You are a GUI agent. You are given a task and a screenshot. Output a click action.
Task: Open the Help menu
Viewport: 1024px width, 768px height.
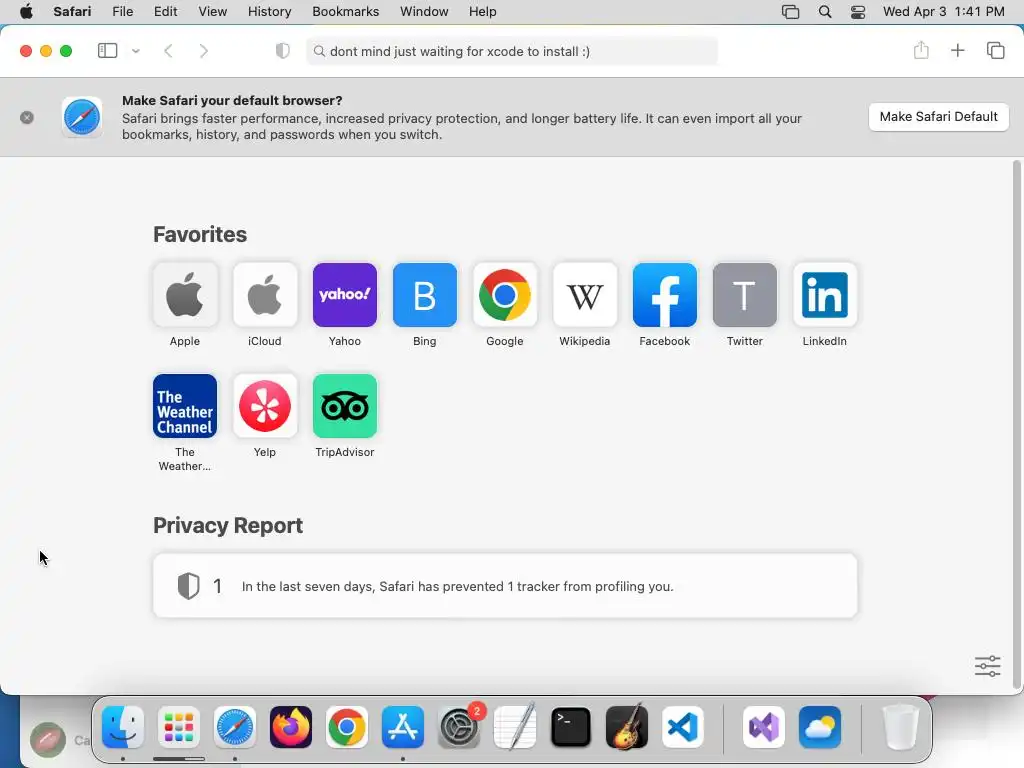(x=483, y=12)
